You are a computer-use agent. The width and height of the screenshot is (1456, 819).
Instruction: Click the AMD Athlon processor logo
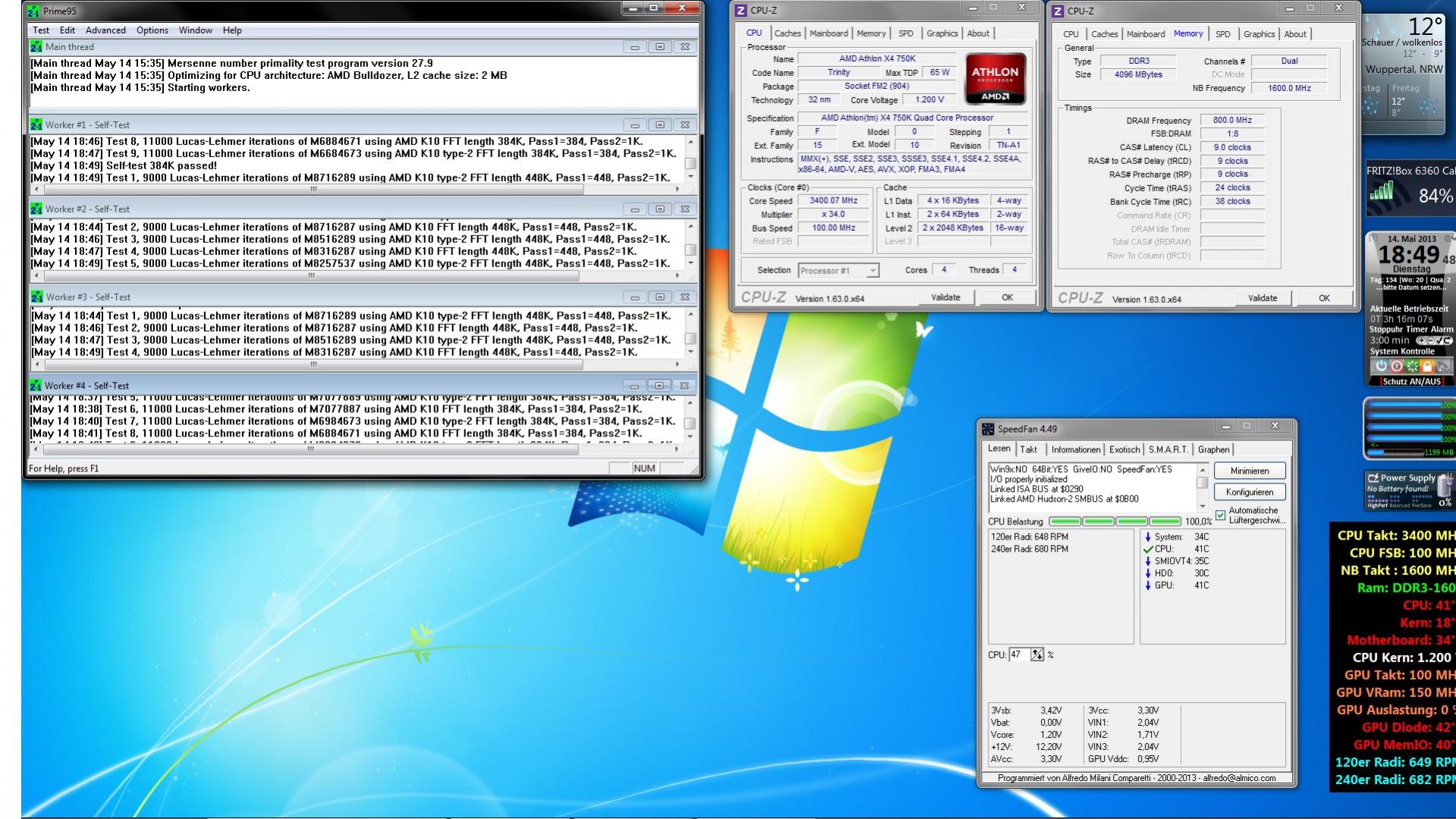995,78
